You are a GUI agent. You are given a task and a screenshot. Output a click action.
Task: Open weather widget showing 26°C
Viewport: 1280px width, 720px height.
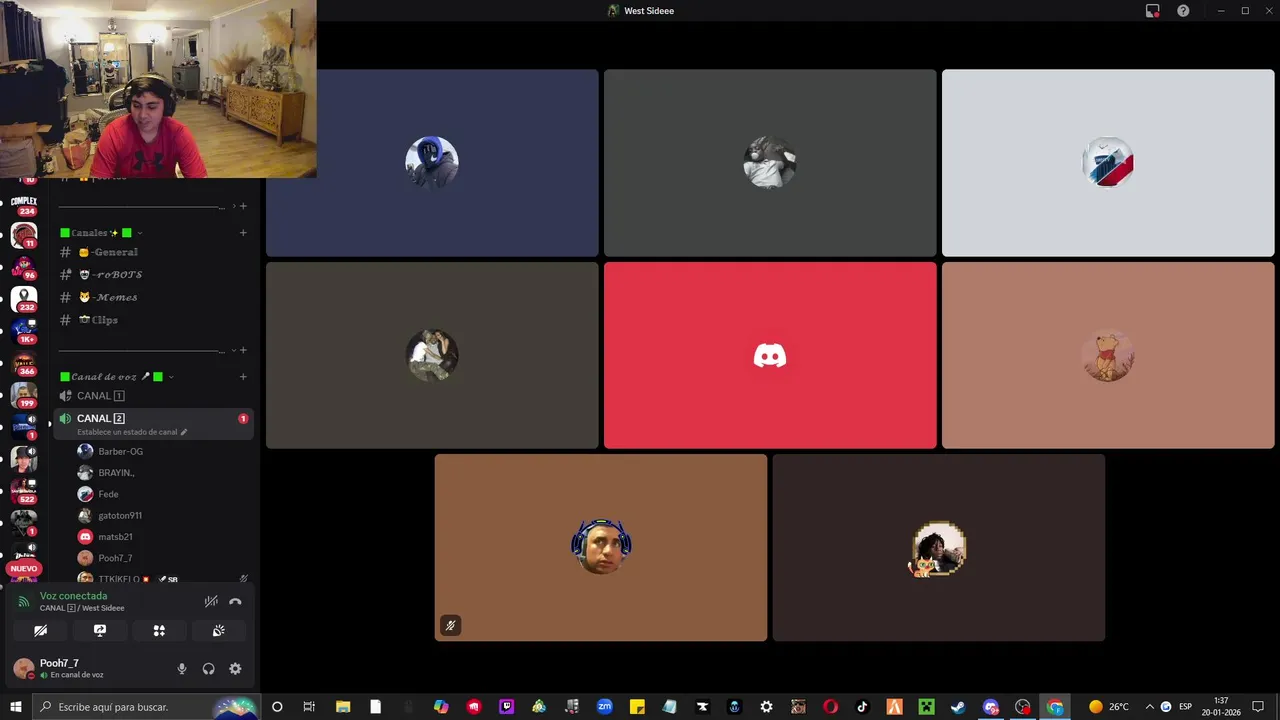click(x=1108, y=707)
